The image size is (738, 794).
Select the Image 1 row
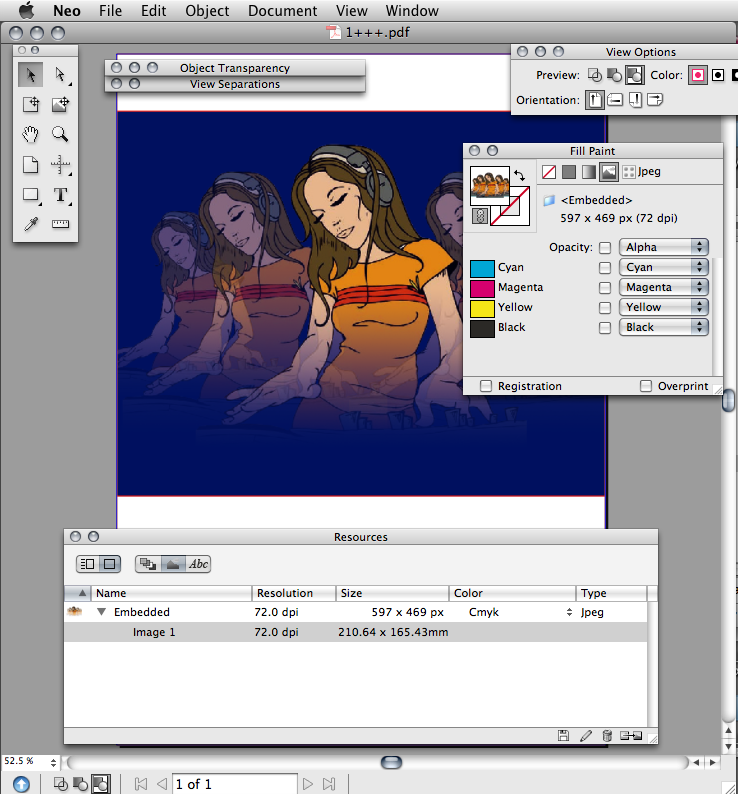pyautogui.click(x=356, y=632)
